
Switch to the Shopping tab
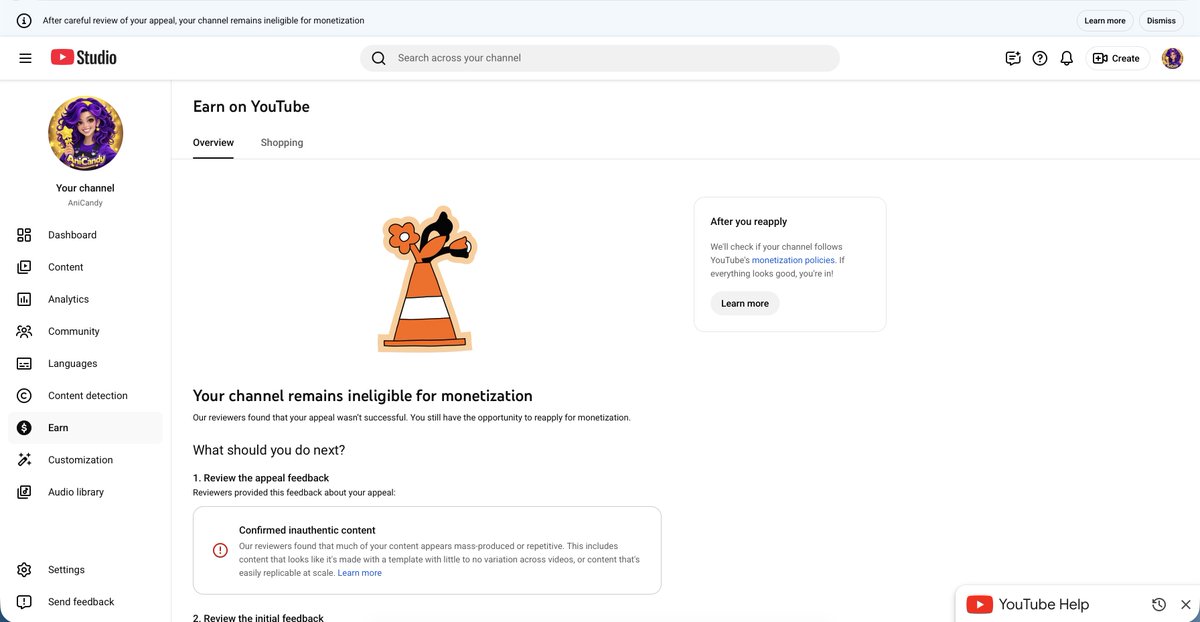tap(282, 143)
